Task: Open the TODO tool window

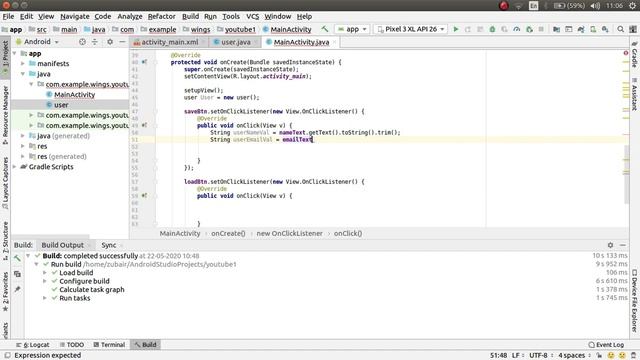Action: (x=72, y=344)
